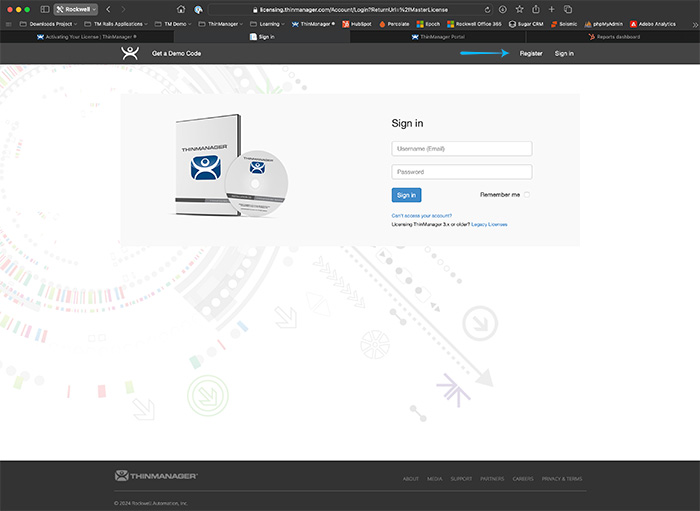The width and height of the screenshot is (700, 511).
Task: Open Get a Demo Code link
Action: click(x=176, y=54)
